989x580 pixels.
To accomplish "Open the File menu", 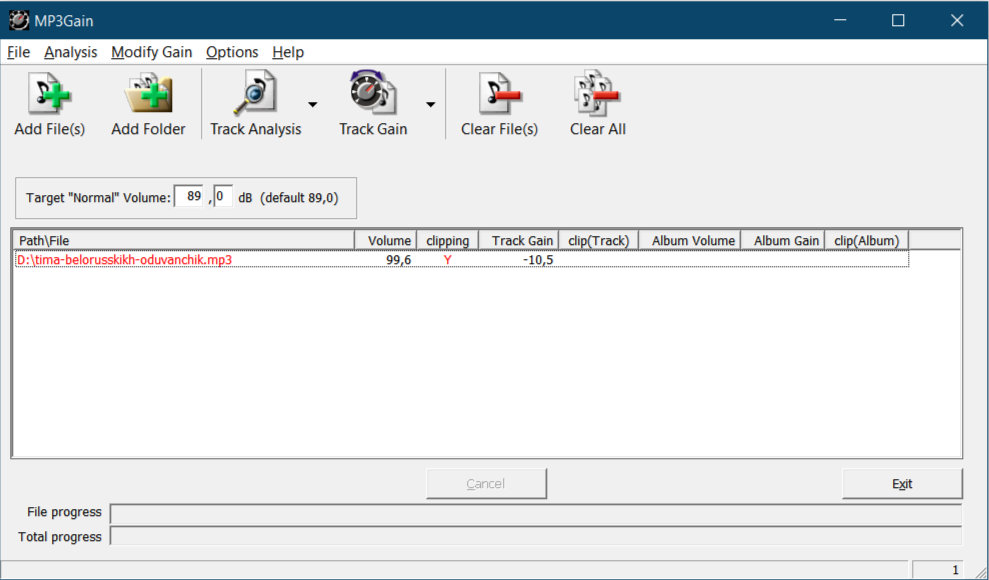I will pos(19,52).
